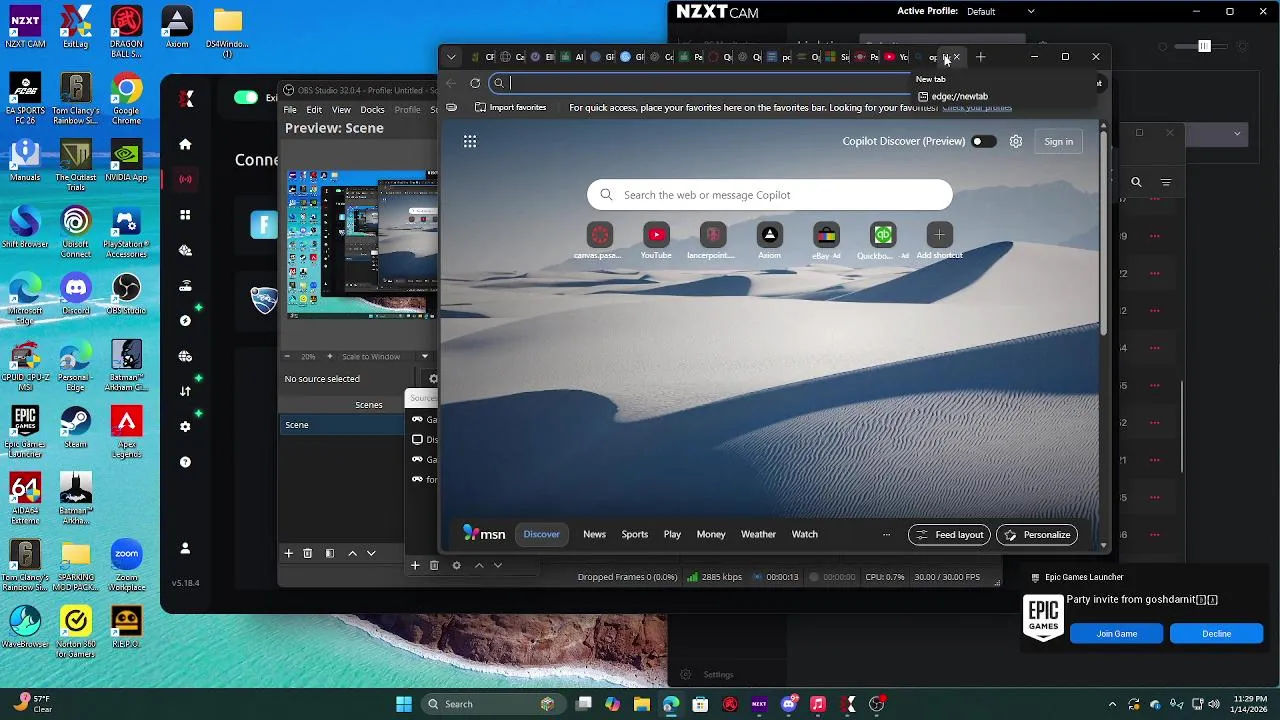Screen dimensions: 1280x720
Task: Open OBS Edit menu
Action: pyautogui.click(x=314, y=109)
